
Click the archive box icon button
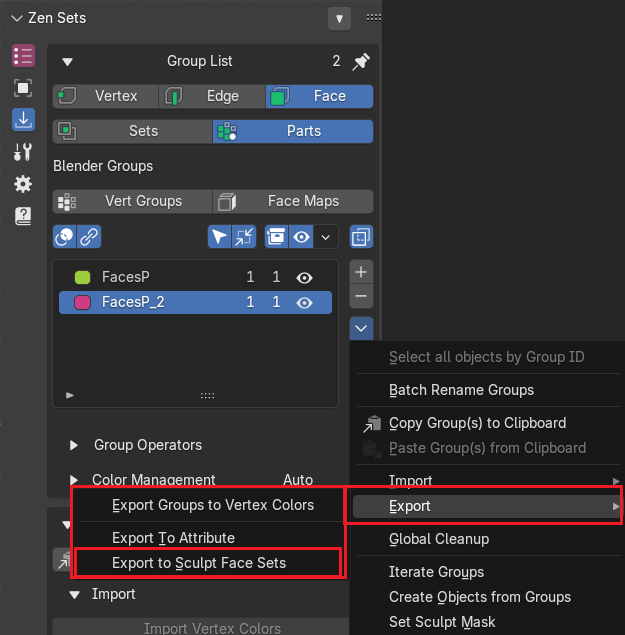point(276,237)
